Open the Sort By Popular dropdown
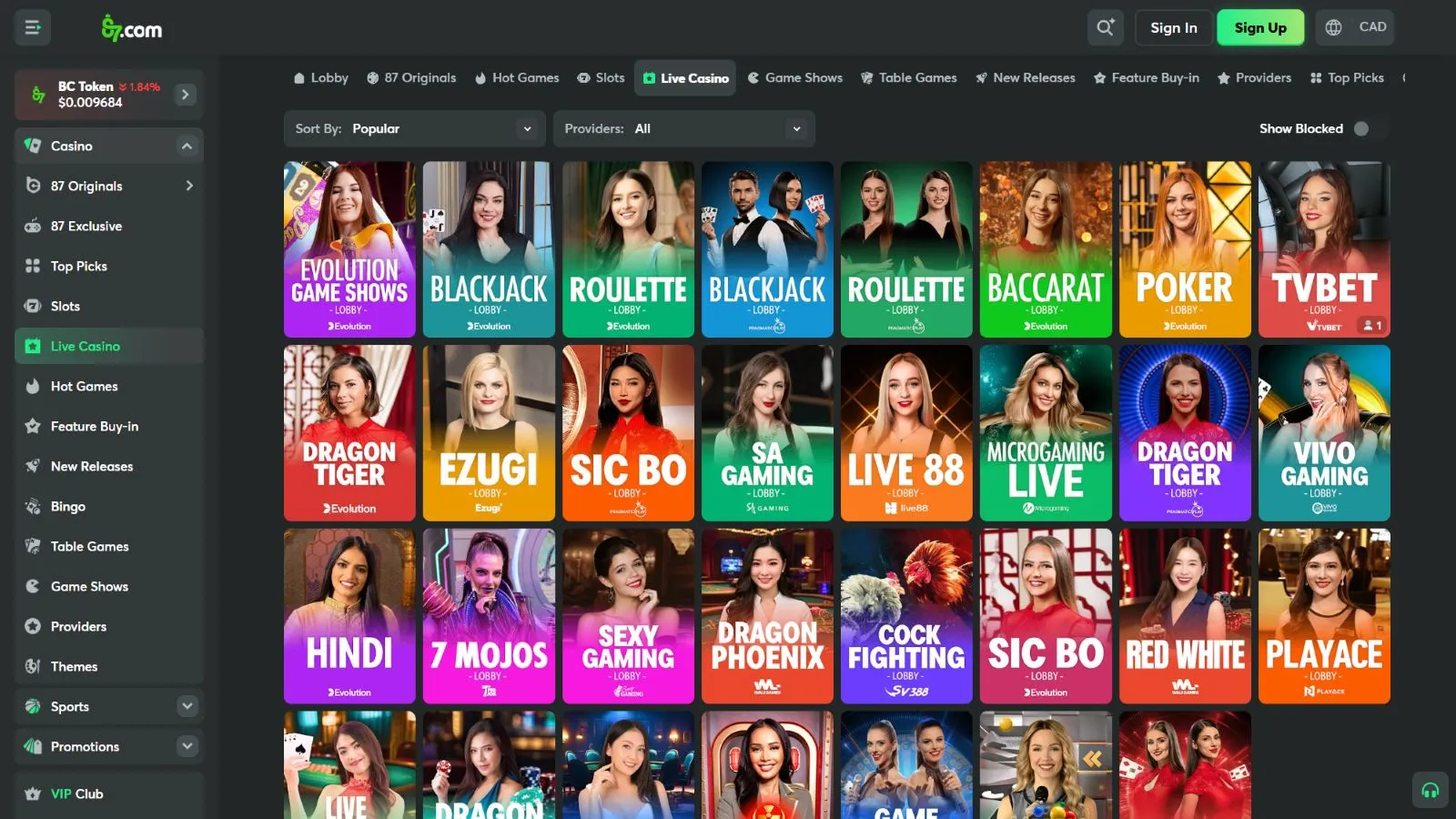 (414, 128)
